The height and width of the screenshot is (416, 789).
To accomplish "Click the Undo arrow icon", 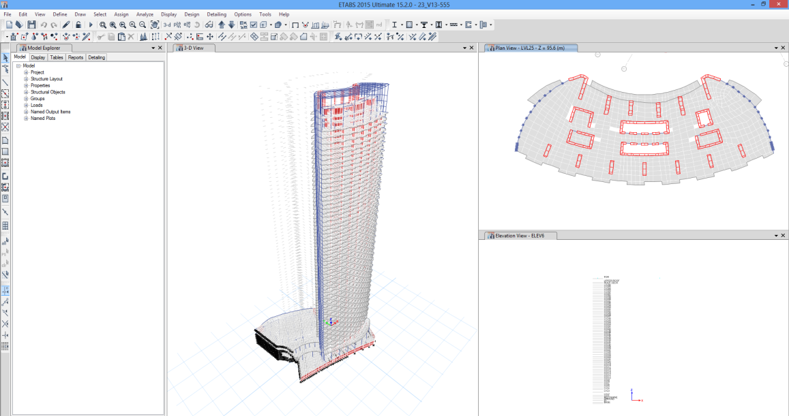I will [x=44, y=25].
